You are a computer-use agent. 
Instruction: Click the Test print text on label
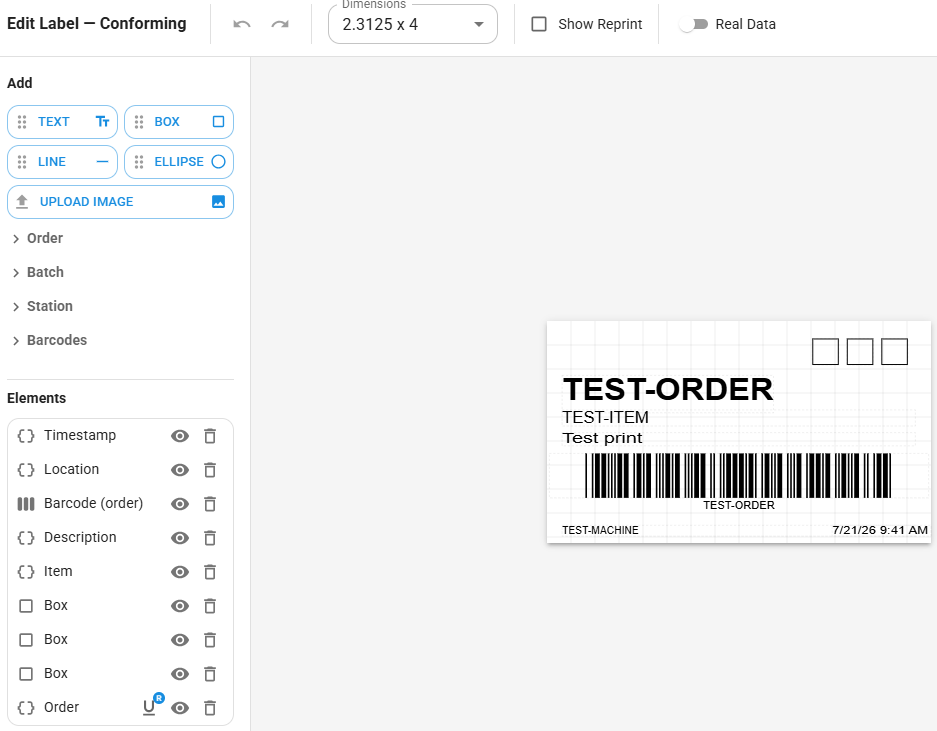pyautogui.click(x=602, y=438)
